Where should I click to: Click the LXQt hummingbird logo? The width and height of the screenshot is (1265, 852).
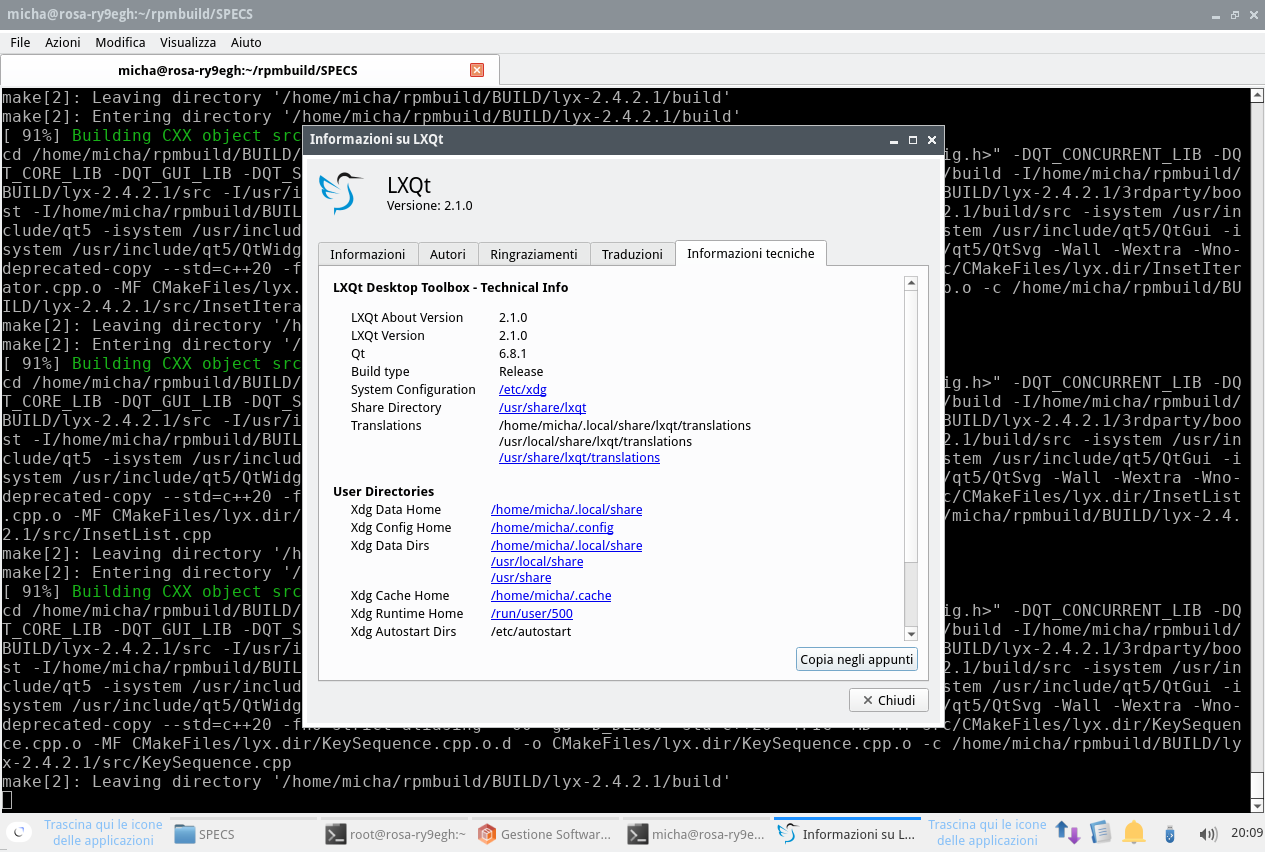pyautogui.click(x=340, y=193)
